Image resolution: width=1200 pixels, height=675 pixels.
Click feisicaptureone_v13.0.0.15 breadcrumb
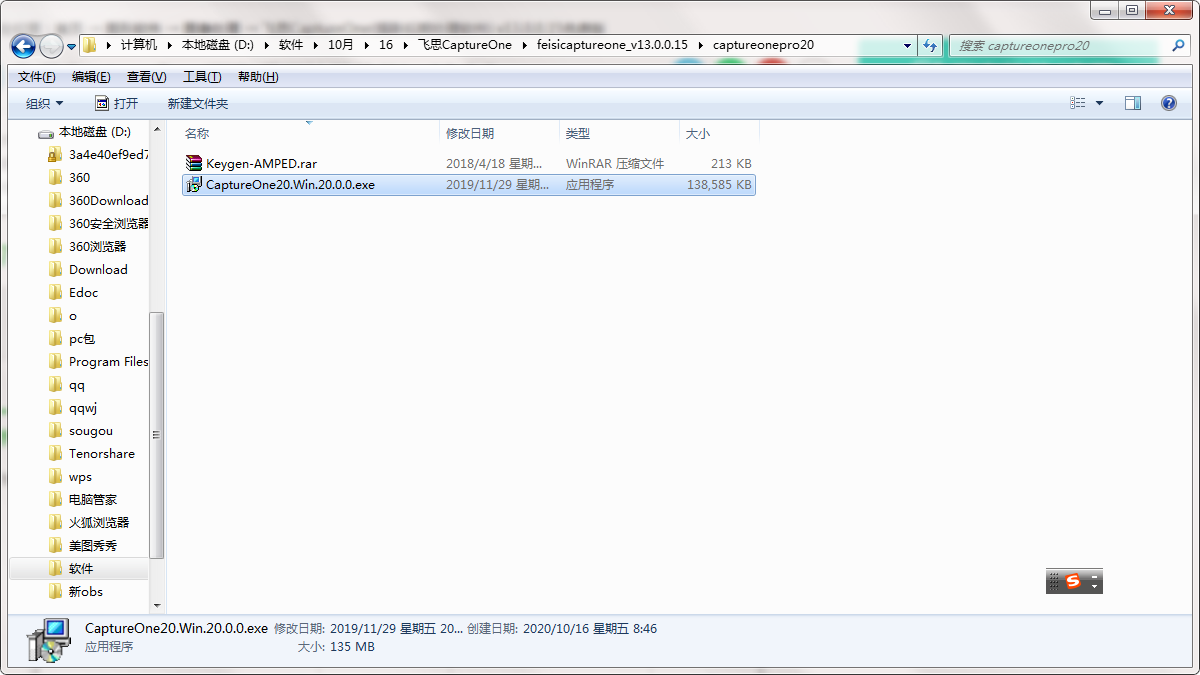click(x=612, y=45)
